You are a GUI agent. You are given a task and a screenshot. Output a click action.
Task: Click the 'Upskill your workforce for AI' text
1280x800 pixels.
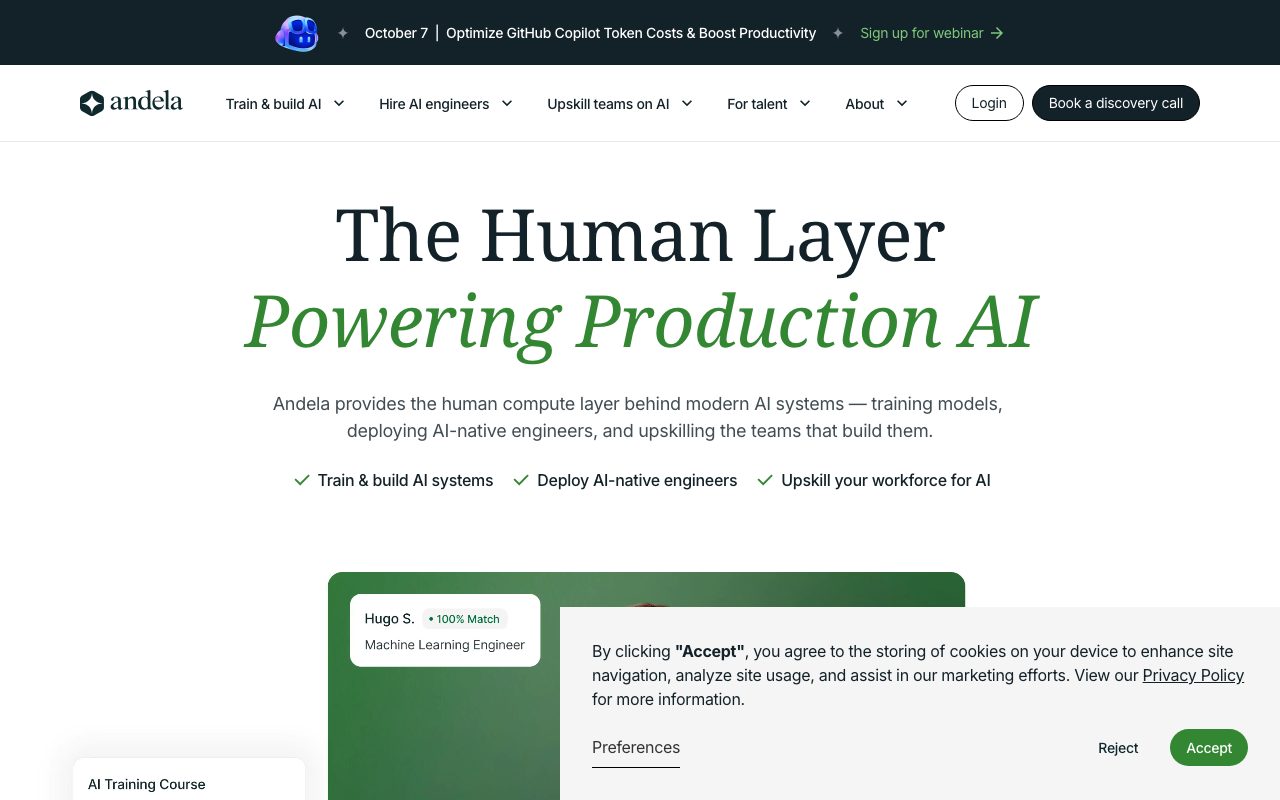[886, 480]
